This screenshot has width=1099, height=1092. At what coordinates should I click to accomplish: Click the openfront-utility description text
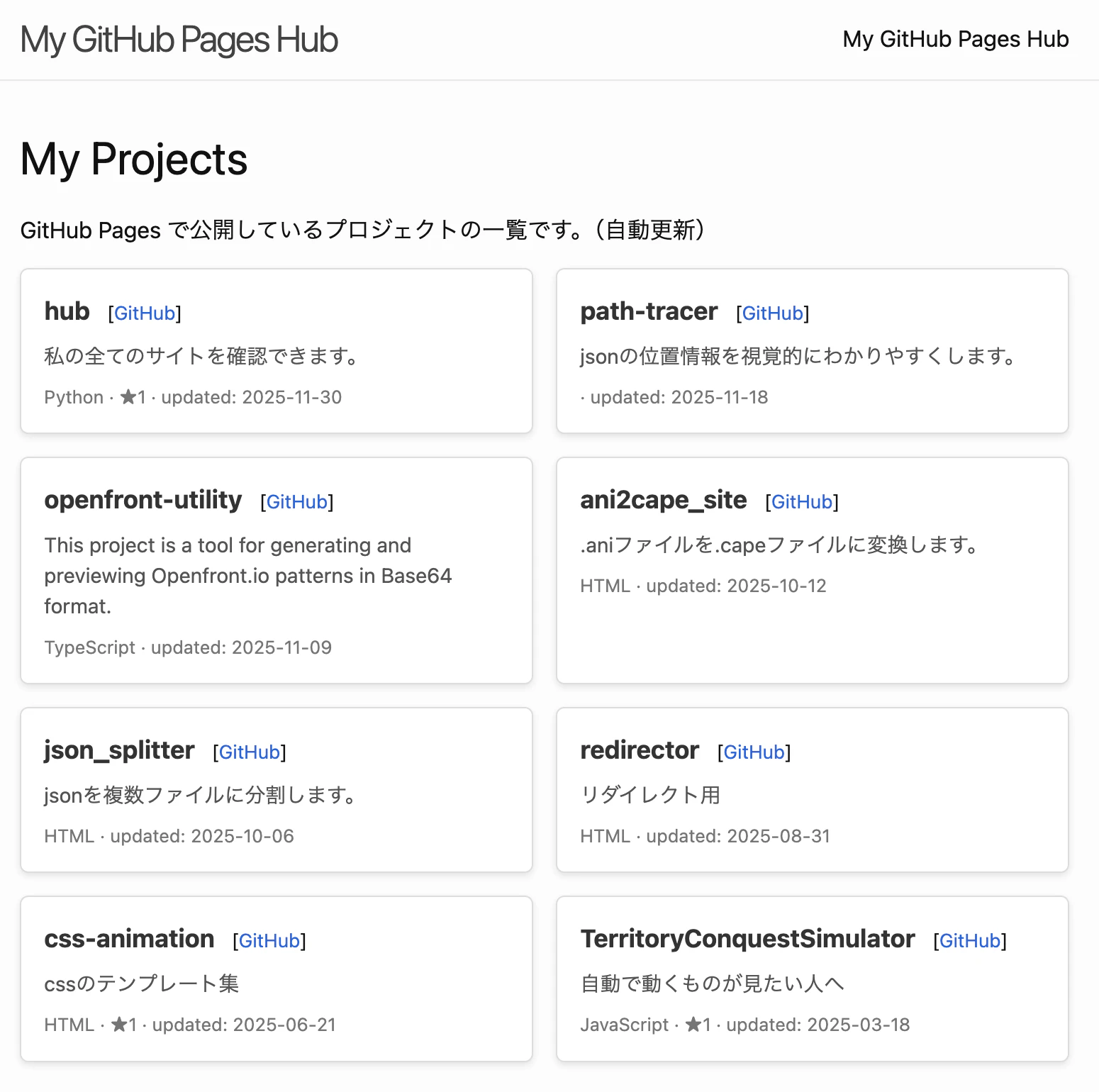[x=248, y=576]
